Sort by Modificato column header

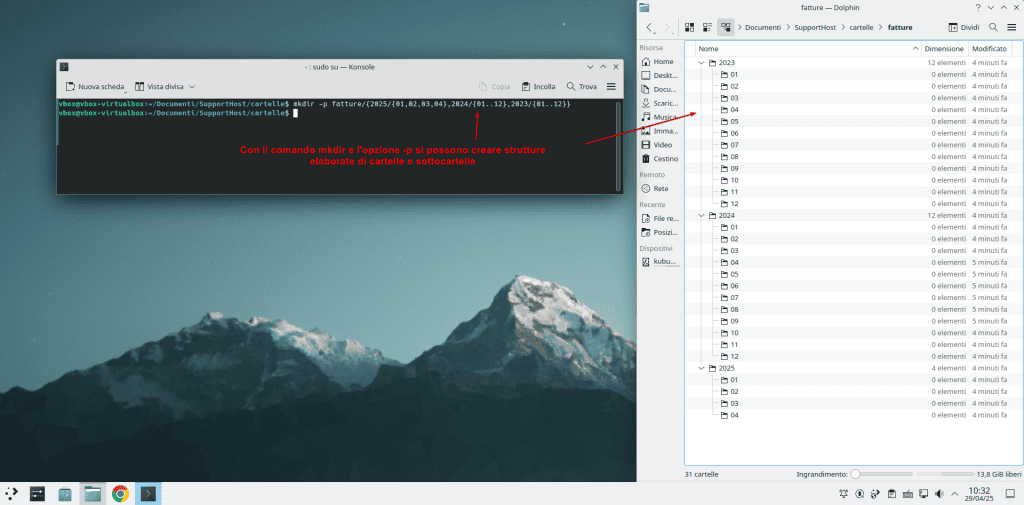pyautogui.click(x=989, y=49)
